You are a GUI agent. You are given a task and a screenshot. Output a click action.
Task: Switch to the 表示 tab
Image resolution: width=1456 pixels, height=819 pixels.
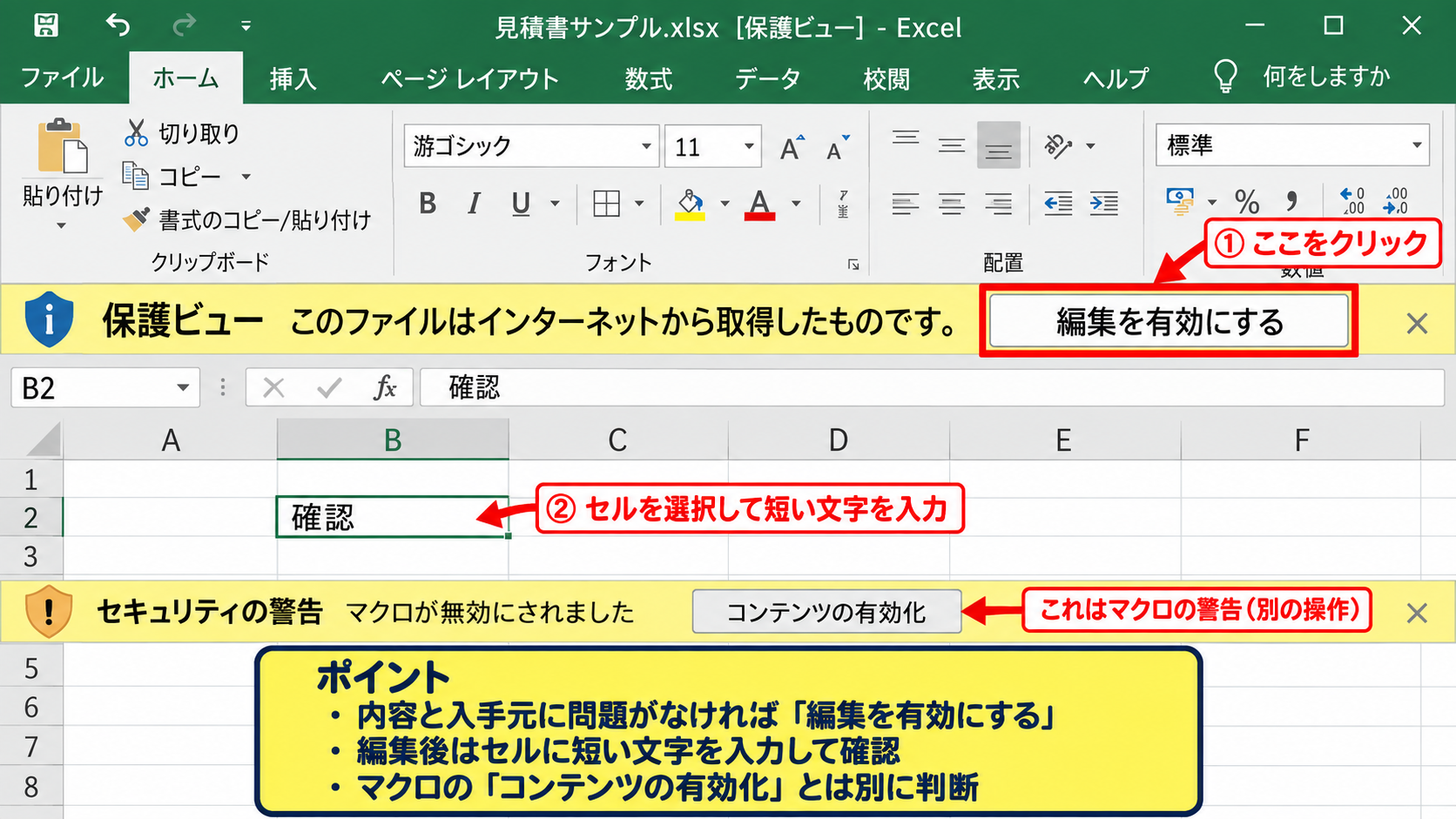996,78
